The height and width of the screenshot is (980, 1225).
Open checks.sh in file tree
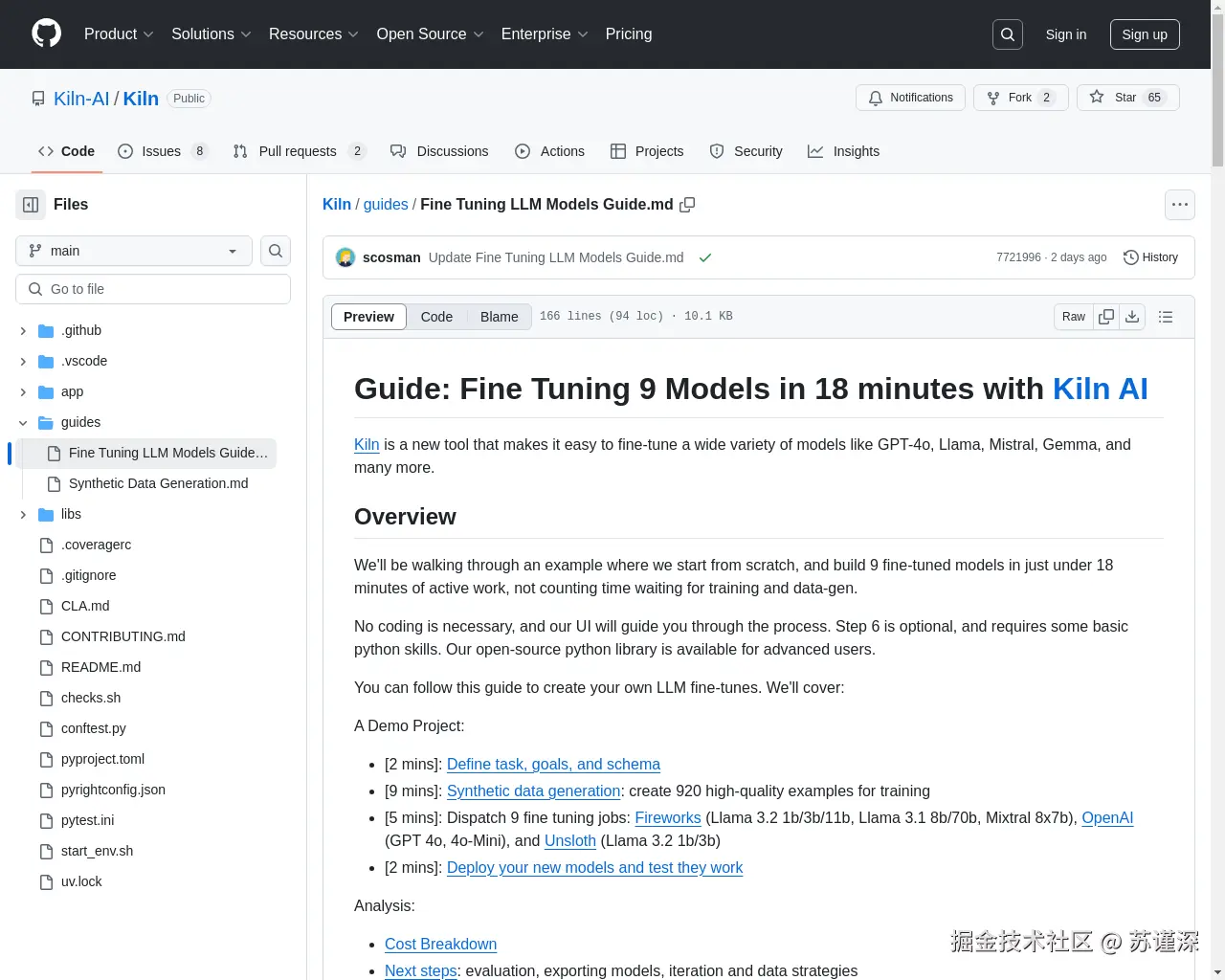point(90,698)
